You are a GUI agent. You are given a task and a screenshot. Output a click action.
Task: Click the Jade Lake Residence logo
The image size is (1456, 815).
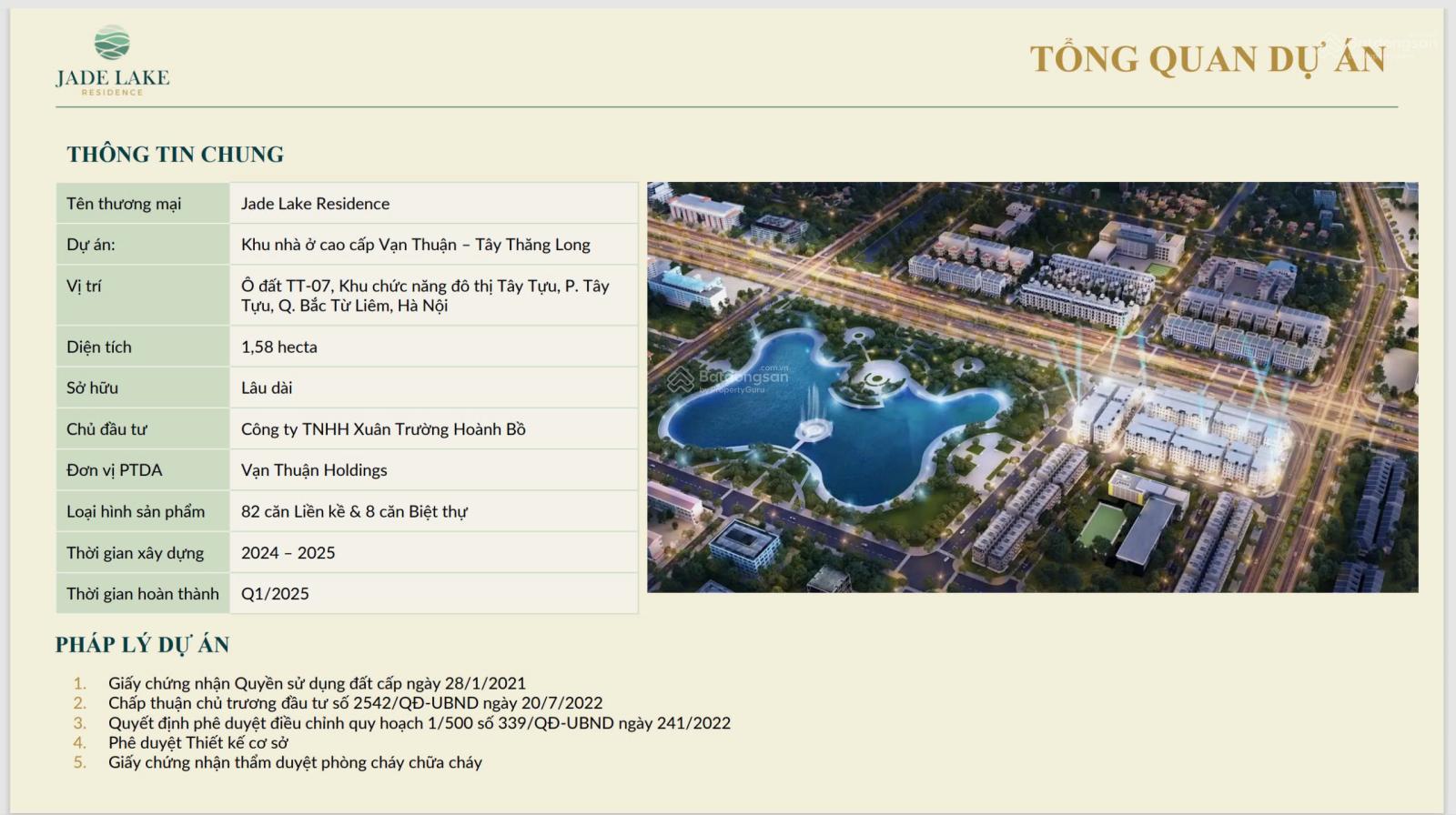pos(112,61)
